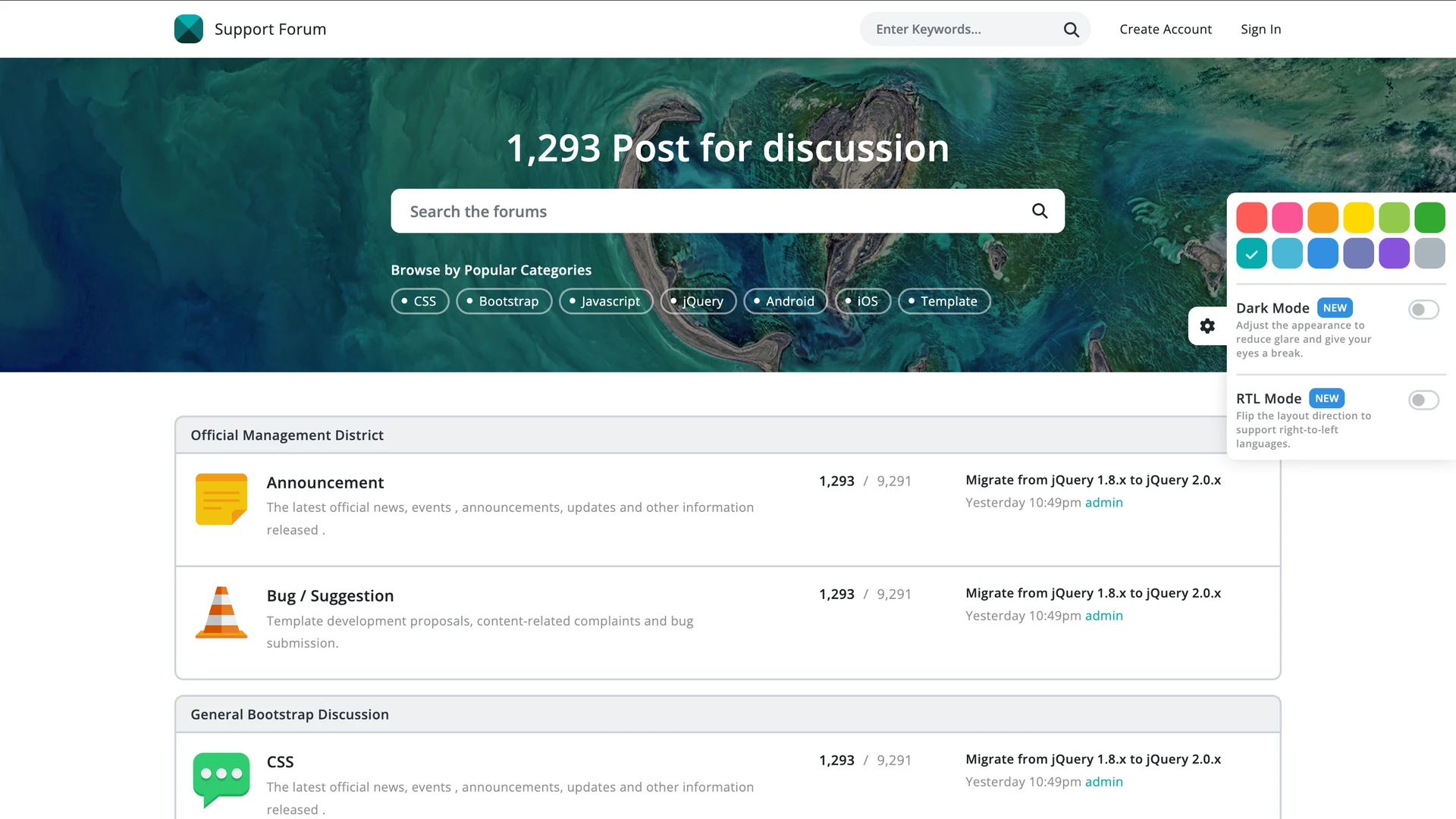1456x819 pixels.
Task: Select the yellow theme color swatch
Action: [1358, 218]
